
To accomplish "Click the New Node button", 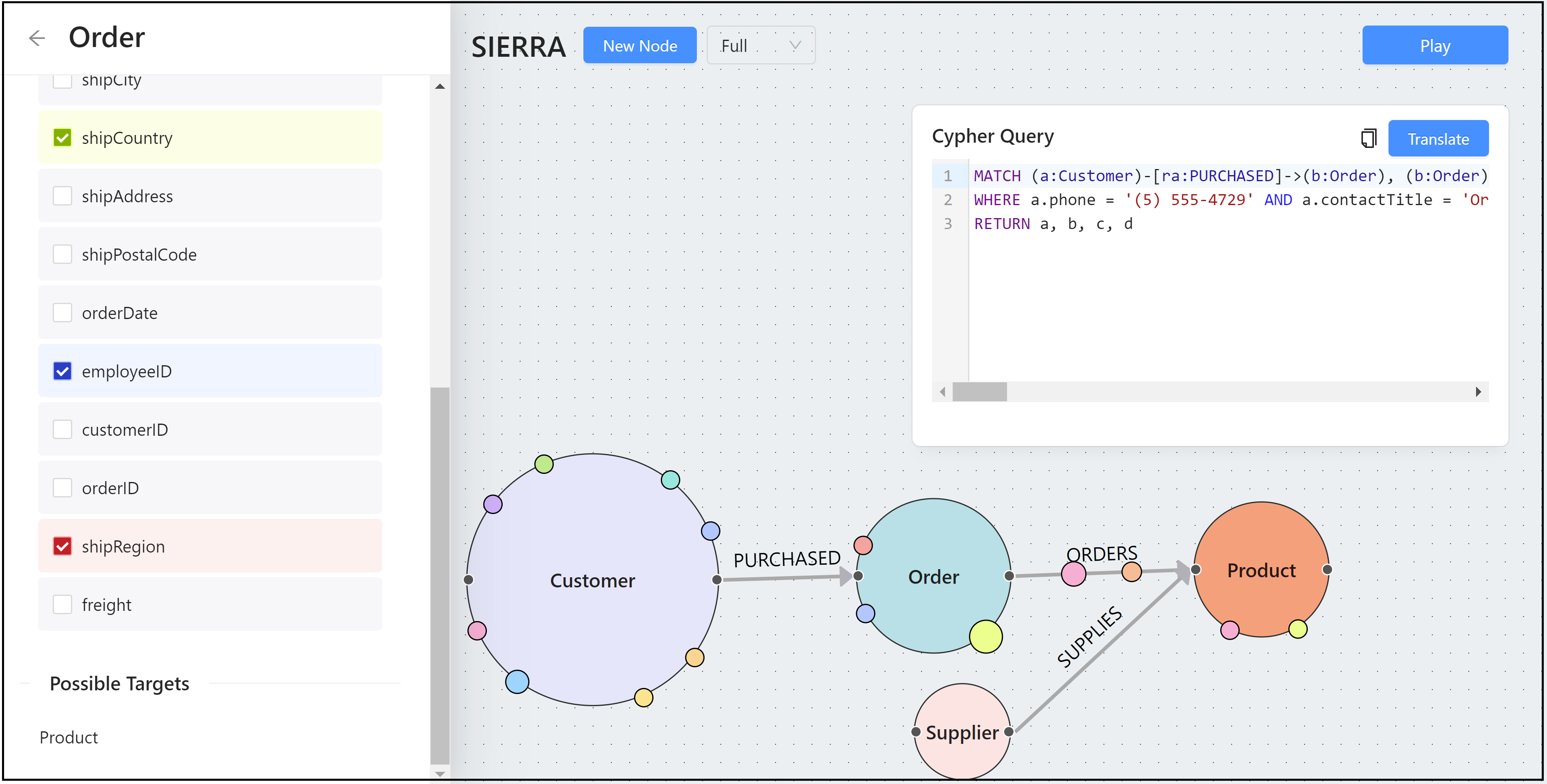I will click(x=640, y=45).
